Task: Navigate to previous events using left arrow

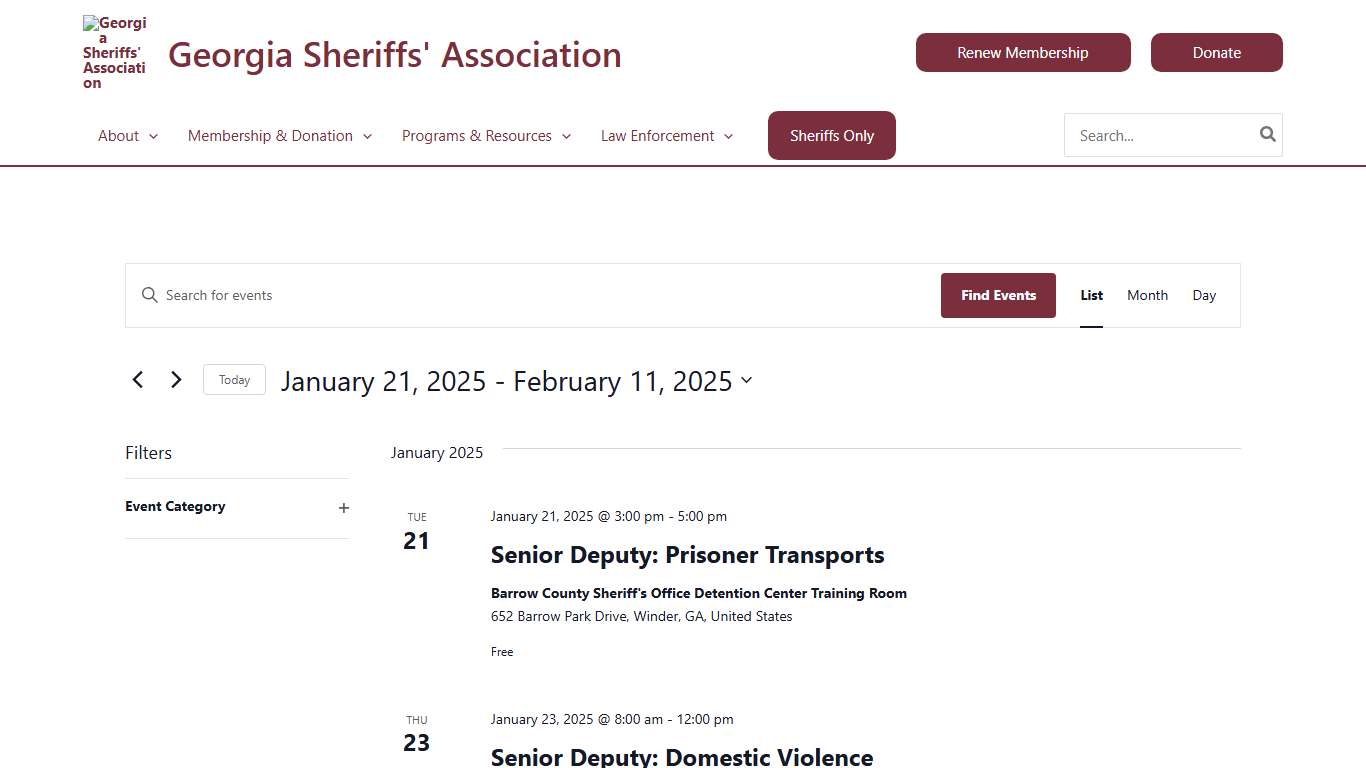Action: coord(138,379)
